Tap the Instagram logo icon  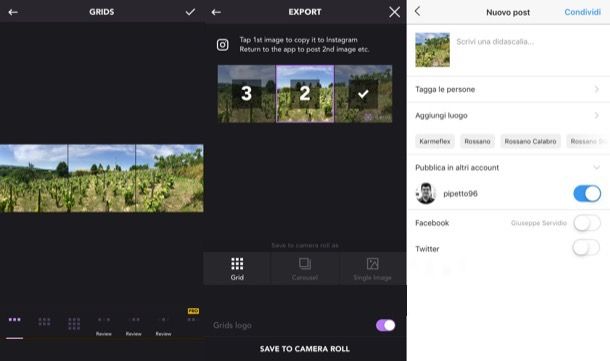[x=223, y=45]
